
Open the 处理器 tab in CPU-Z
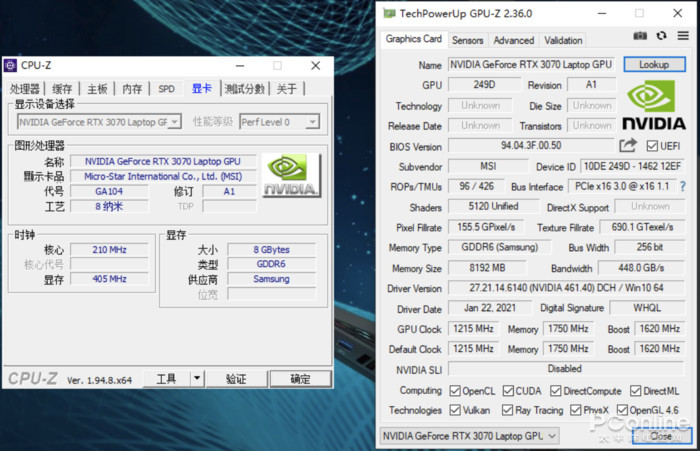point(25,89)
